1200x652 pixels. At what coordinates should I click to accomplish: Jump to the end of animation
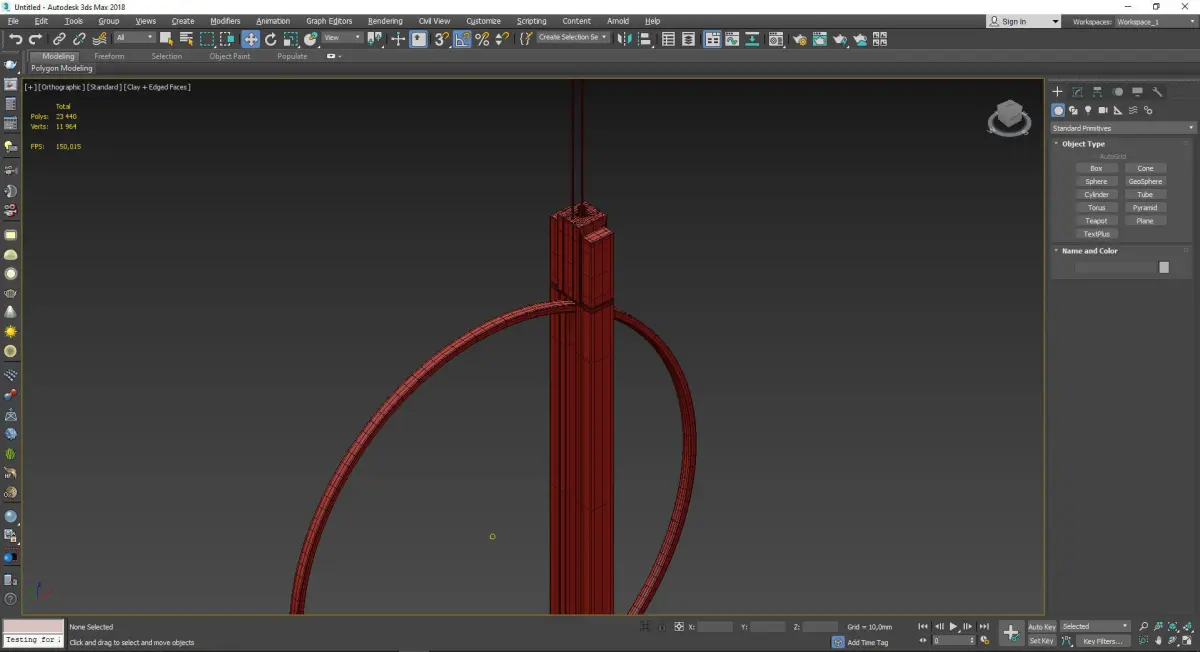[984, 626]
